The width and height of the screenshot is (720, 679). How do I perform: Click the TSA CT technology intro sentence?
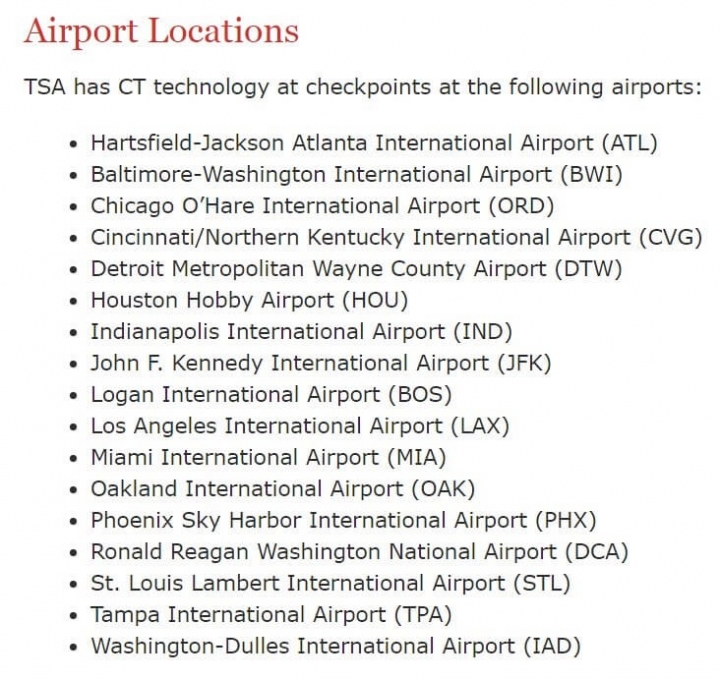363,87
